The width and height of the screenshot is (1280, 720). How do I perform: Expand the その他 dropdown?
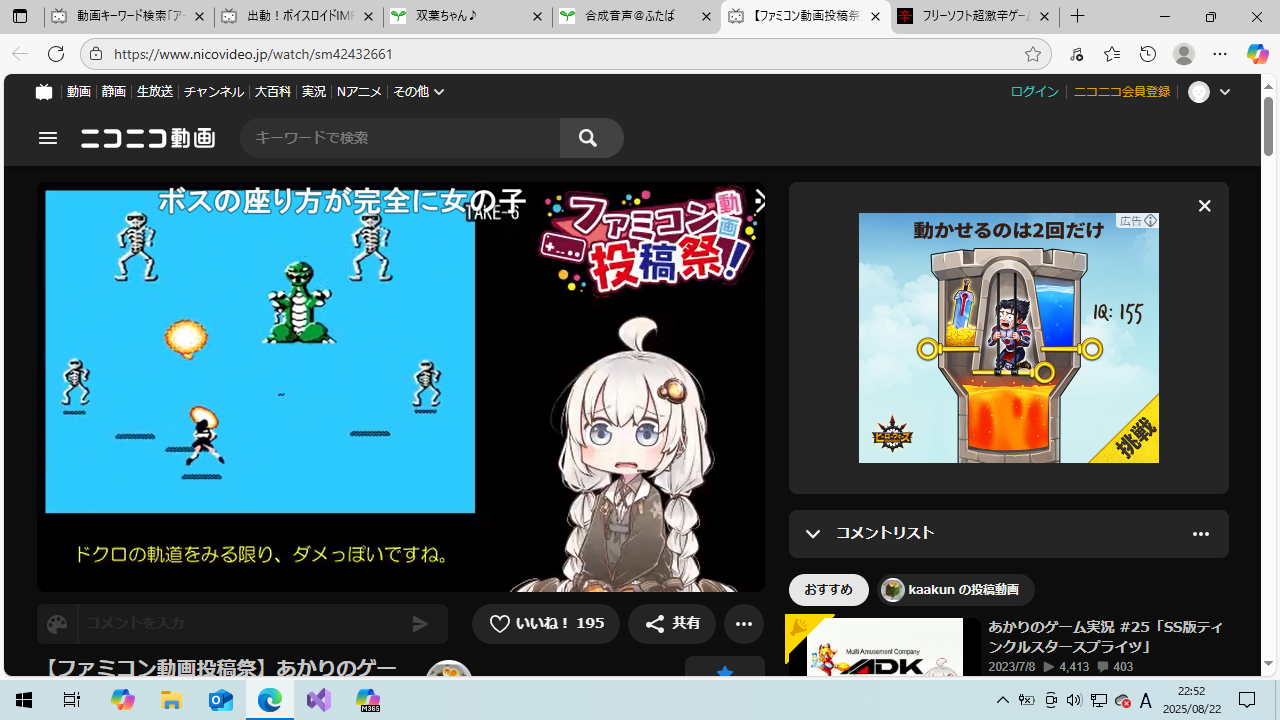418,92
